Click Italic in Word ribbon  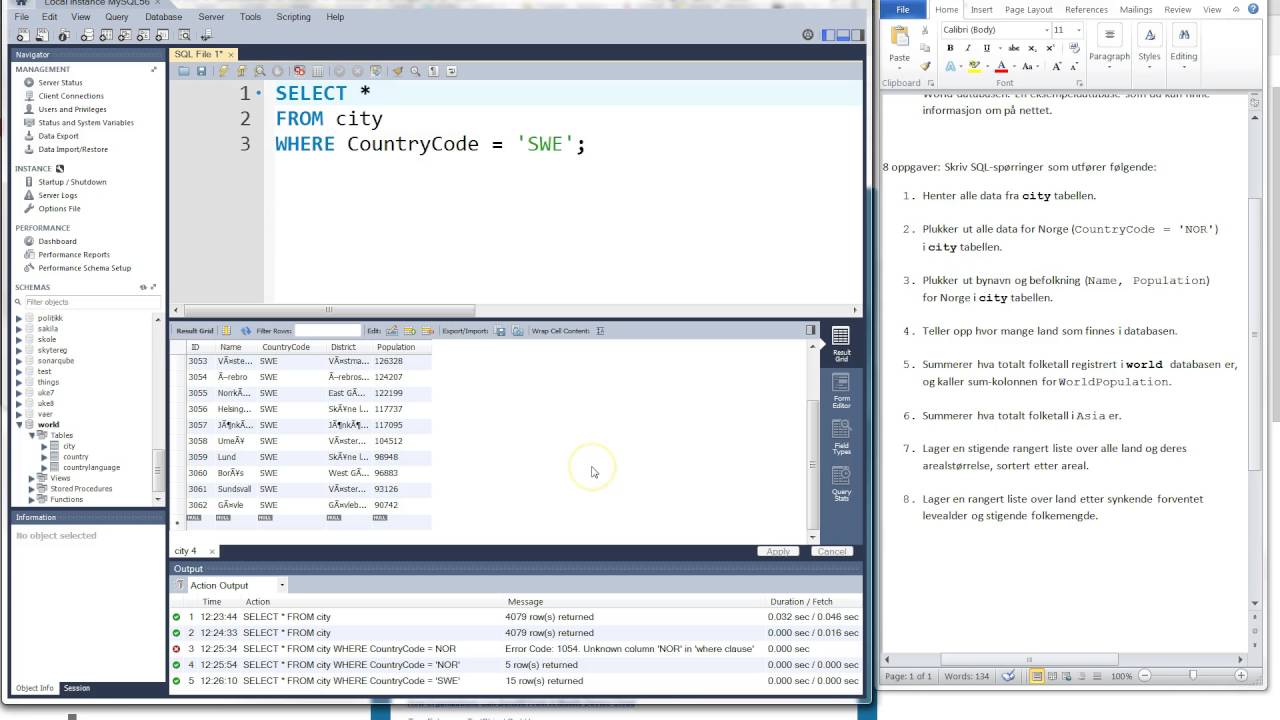point(968,47)
